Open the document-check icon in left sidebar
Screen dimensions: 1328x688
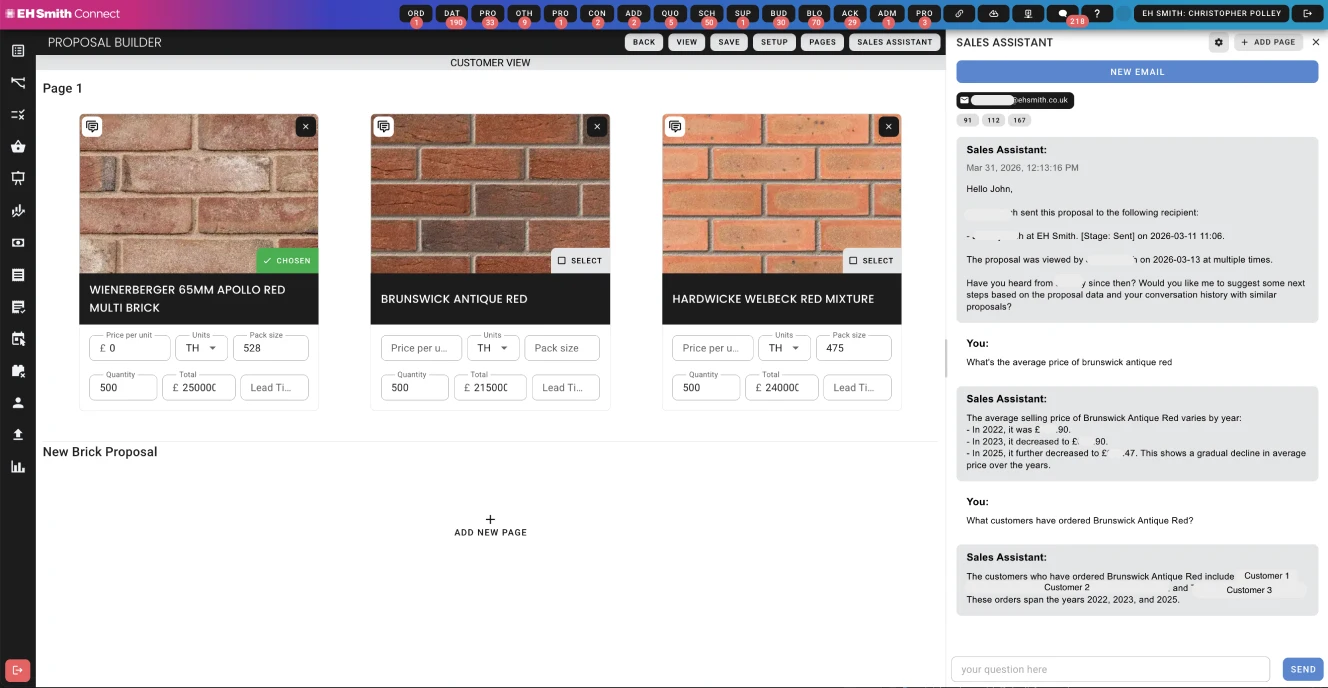pyautogui.click(x=18, y=307)
